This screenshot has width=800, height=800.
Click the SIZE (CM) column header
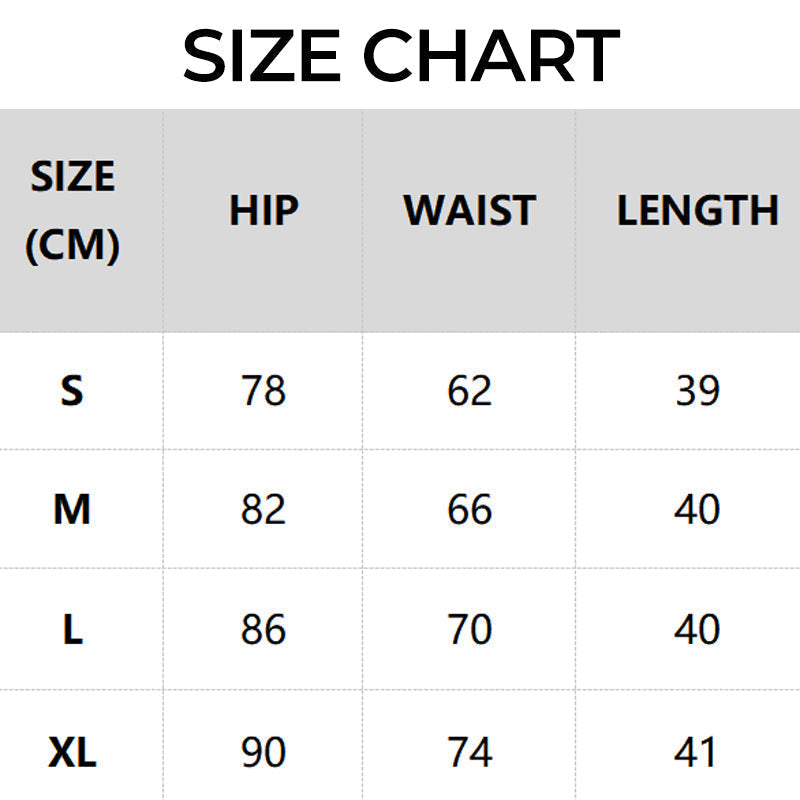pos(72,211)
